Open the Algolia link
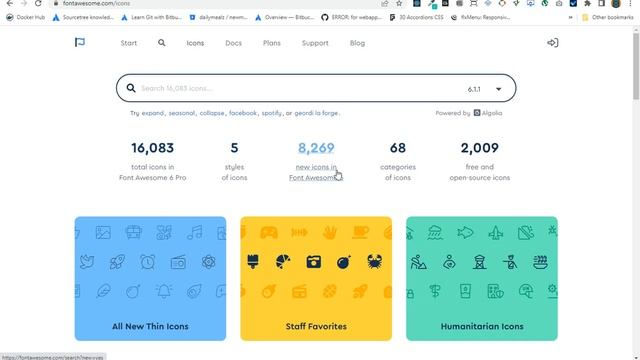Screen dimensions: 640x360 (x=488, y=113)
